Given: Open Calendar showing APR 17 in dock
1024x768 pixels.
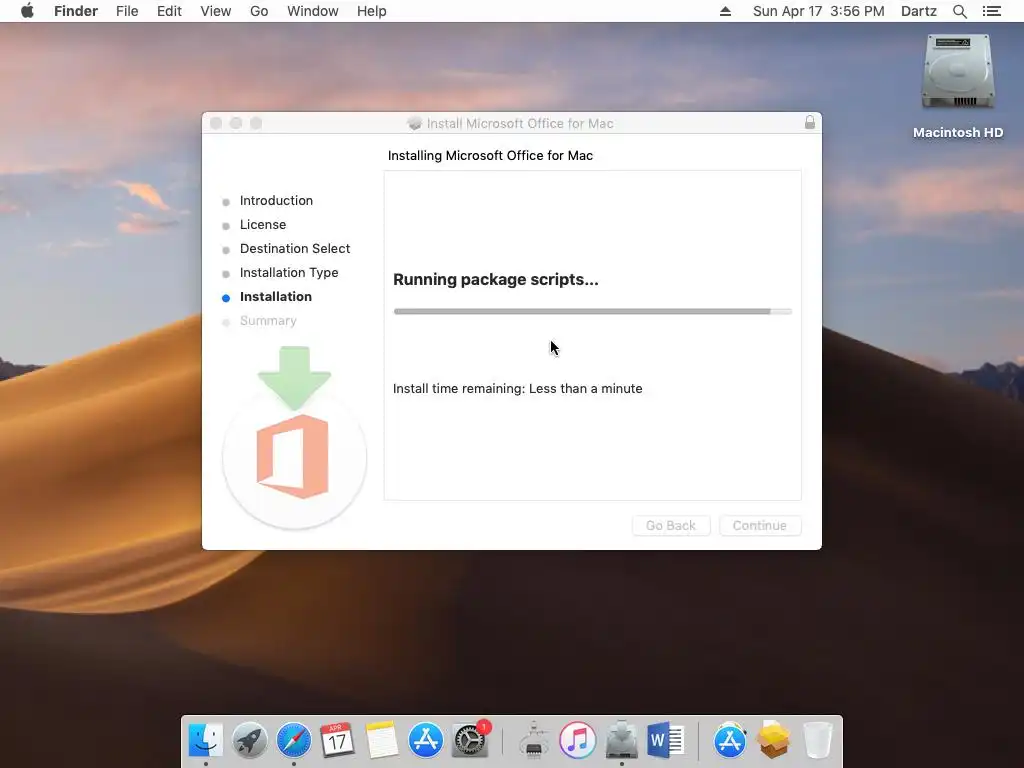Looking at the screenshot, I should (337, 740).
